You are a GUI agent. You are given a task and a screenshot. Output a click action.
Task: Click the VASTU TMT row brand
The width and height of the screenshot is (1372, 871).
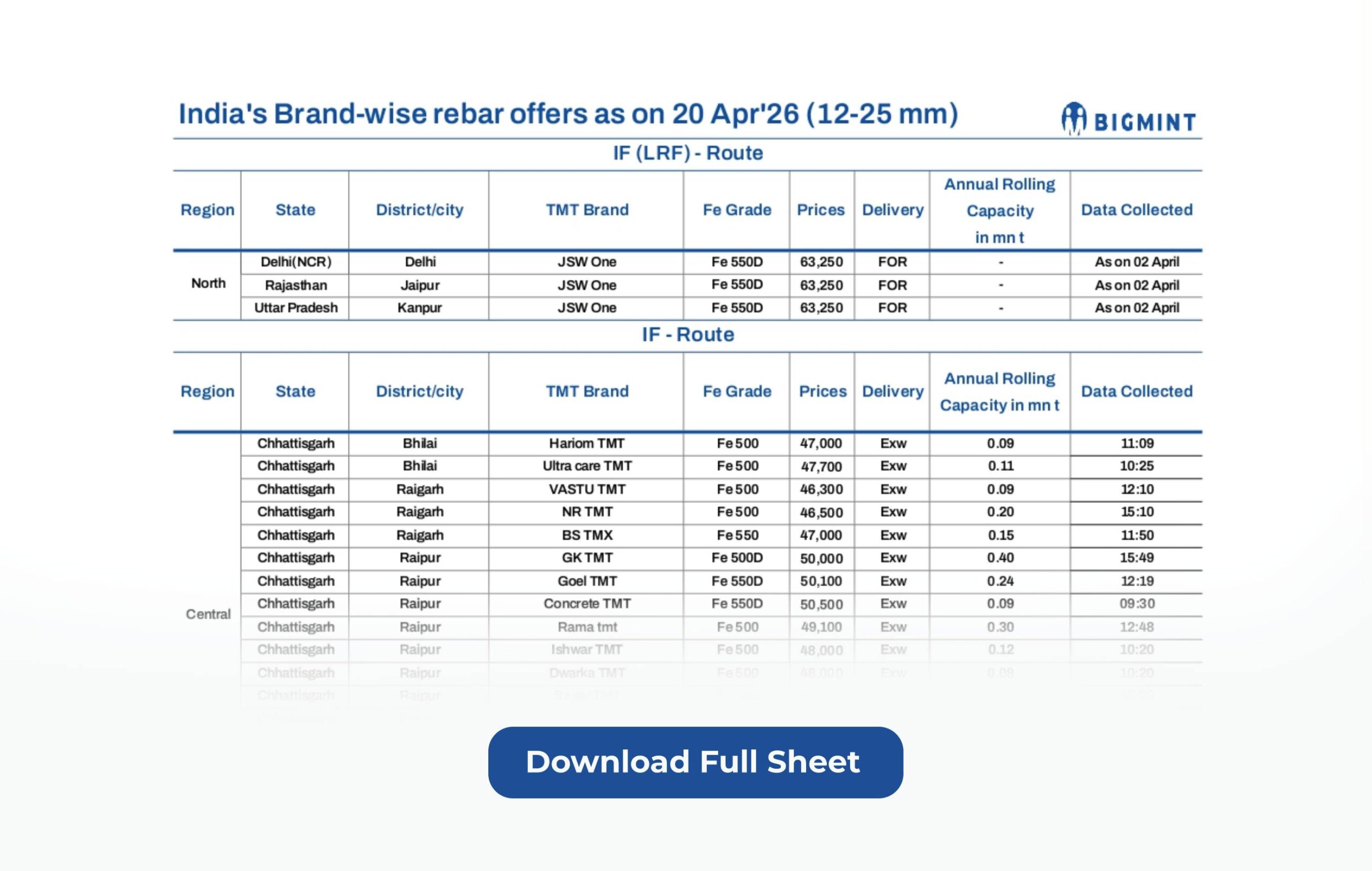[x=586, y=489]
